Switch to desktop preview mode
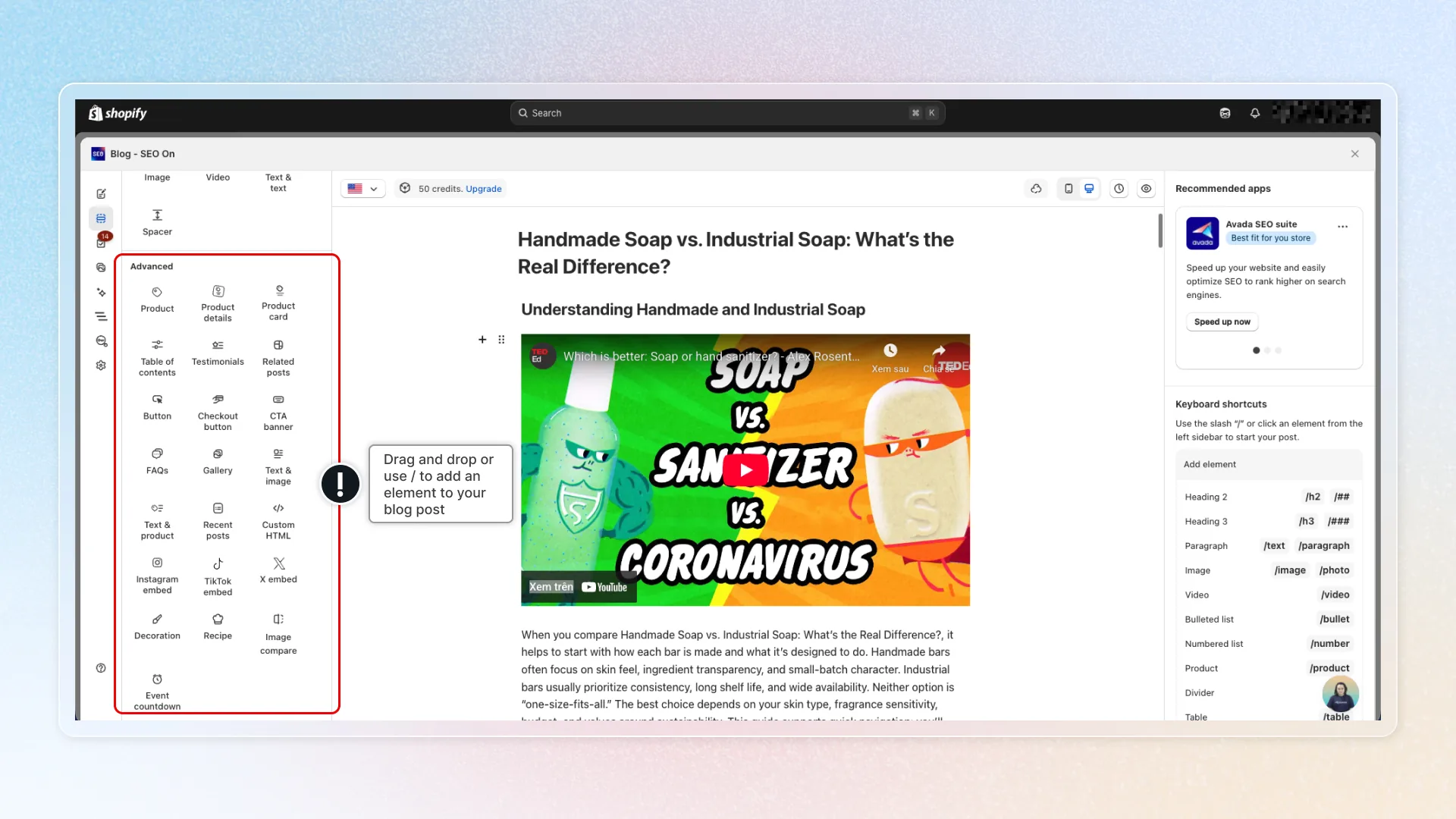This screenshot has width=1456, height=819. [x=1089, y=189]
